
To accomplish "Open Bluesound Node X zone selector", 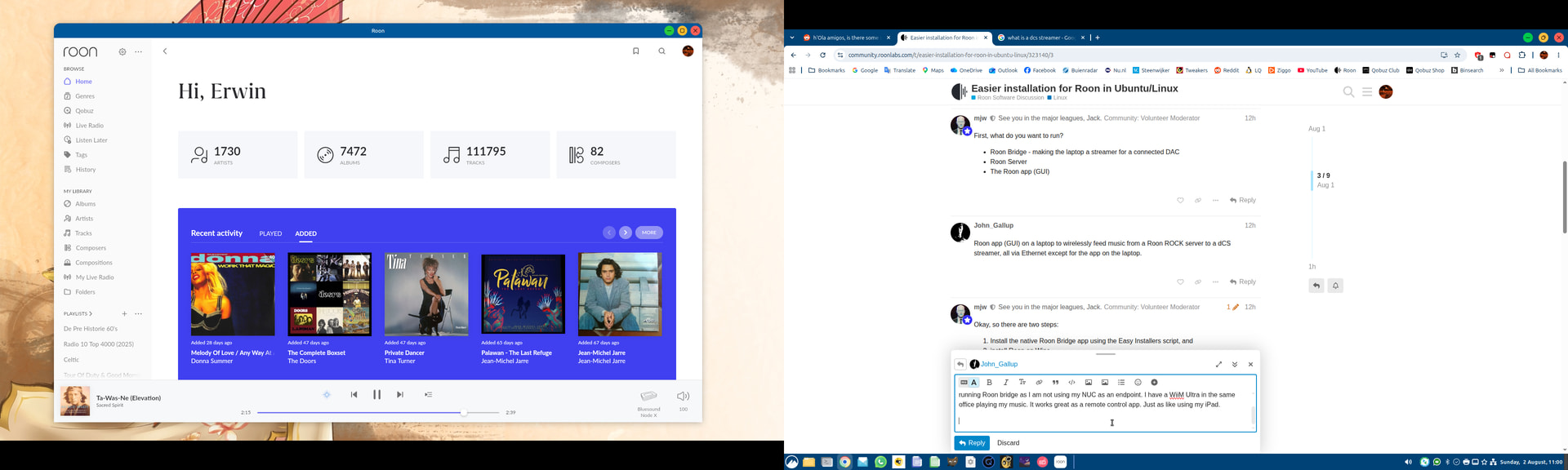I will click(x=649, y=402).
